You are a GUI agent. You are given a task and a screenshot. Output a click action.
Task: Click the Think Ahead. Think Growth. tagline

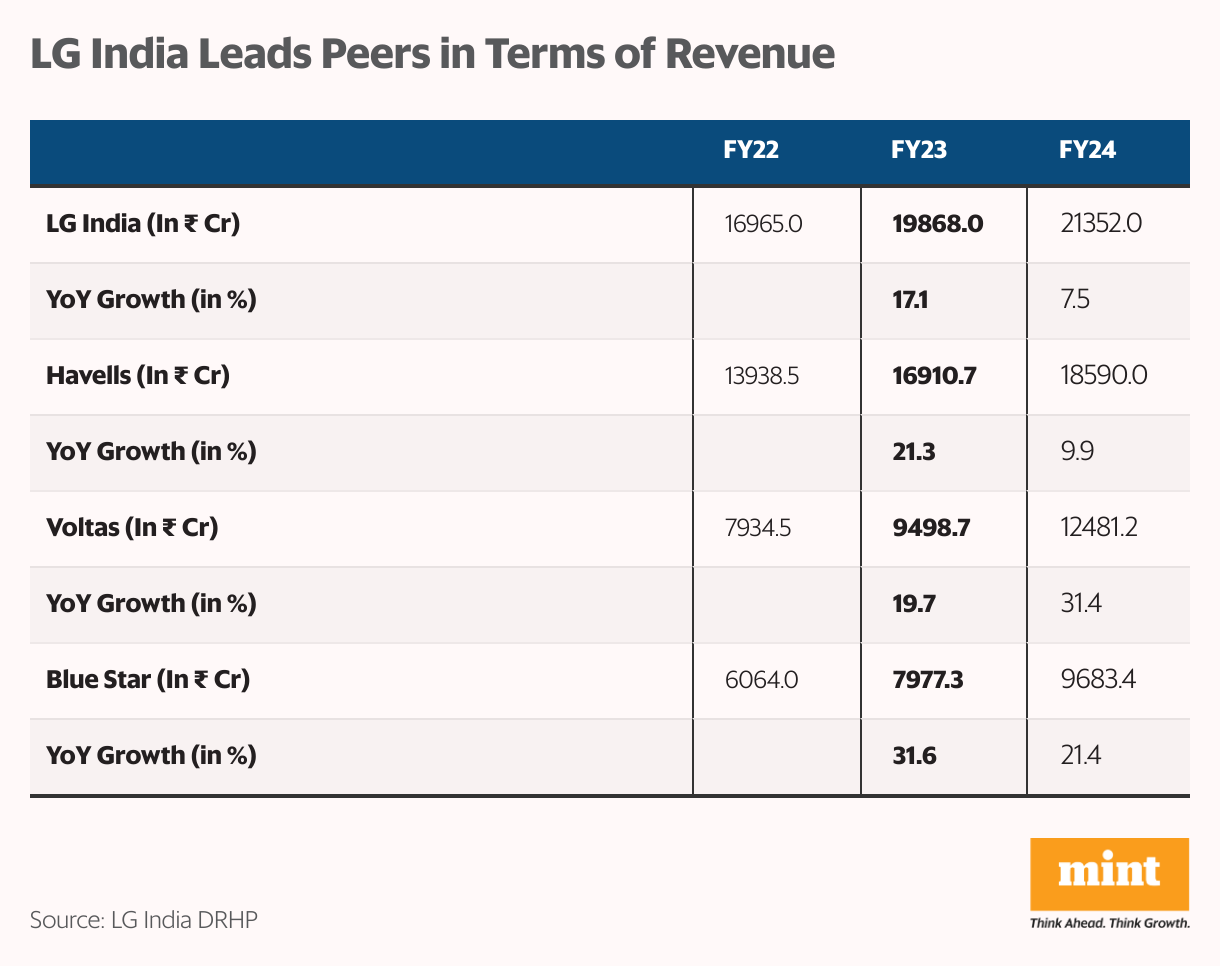[1109, 924]
